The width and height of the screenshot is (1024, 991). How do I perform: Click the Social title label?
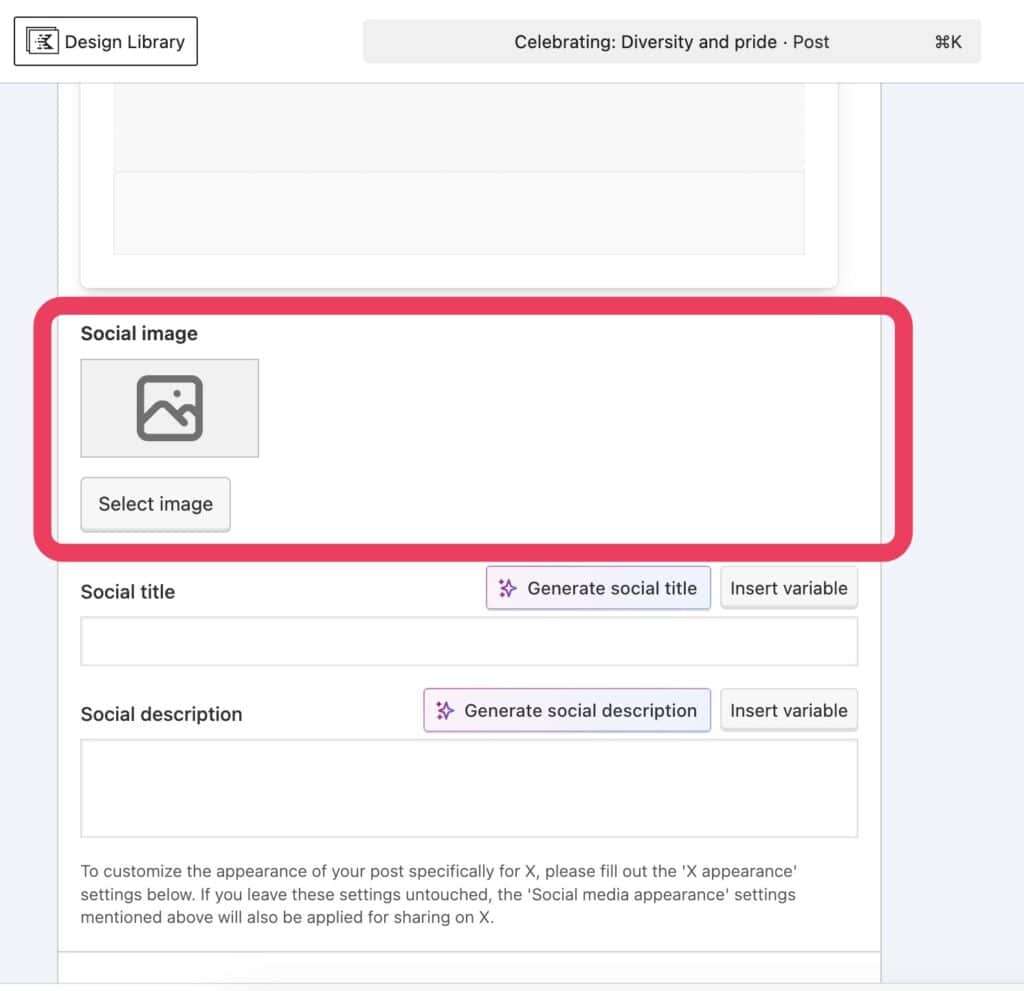(x=128, y=592)
